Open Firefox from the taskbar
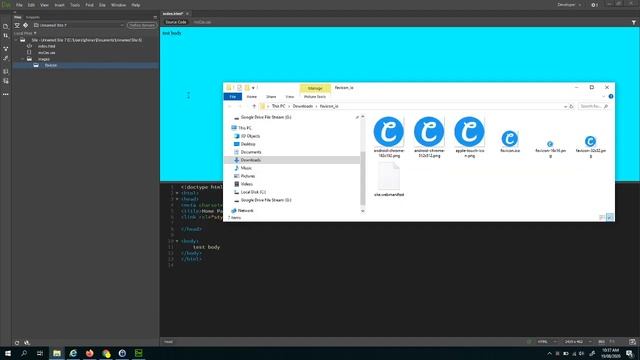640x360 pixels. coord(89,353)
